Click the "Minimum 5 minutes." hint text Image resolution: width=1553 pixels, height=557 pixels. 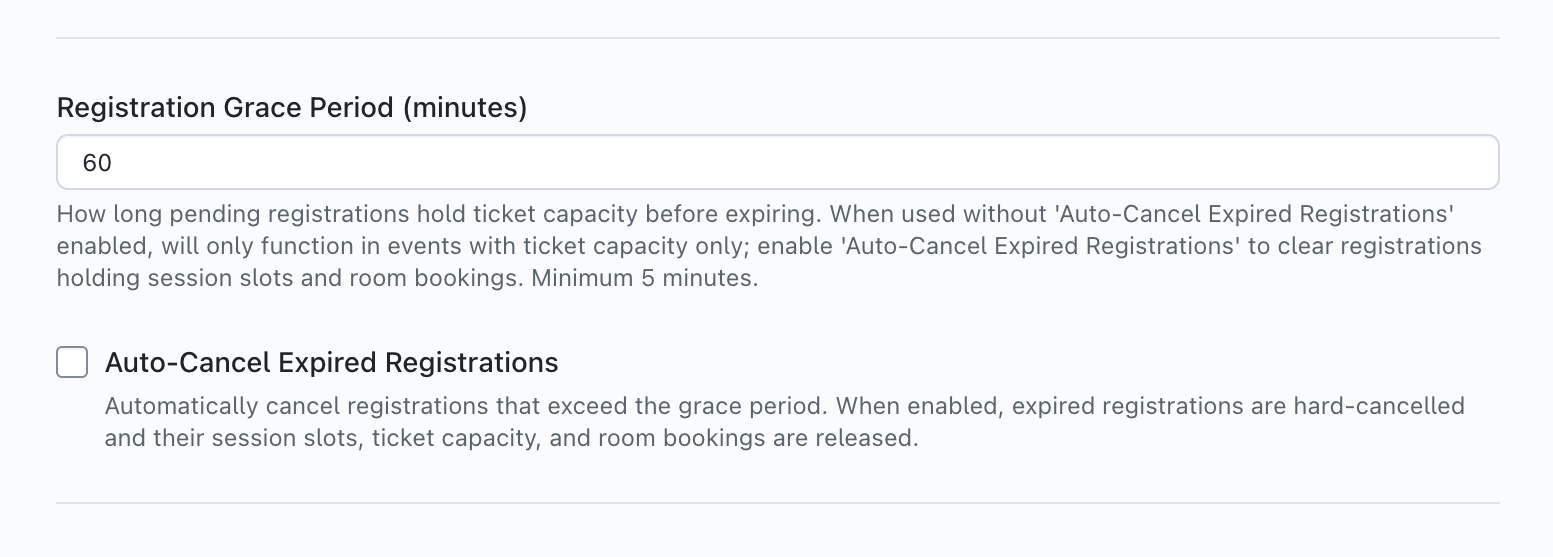click(645, 278)
